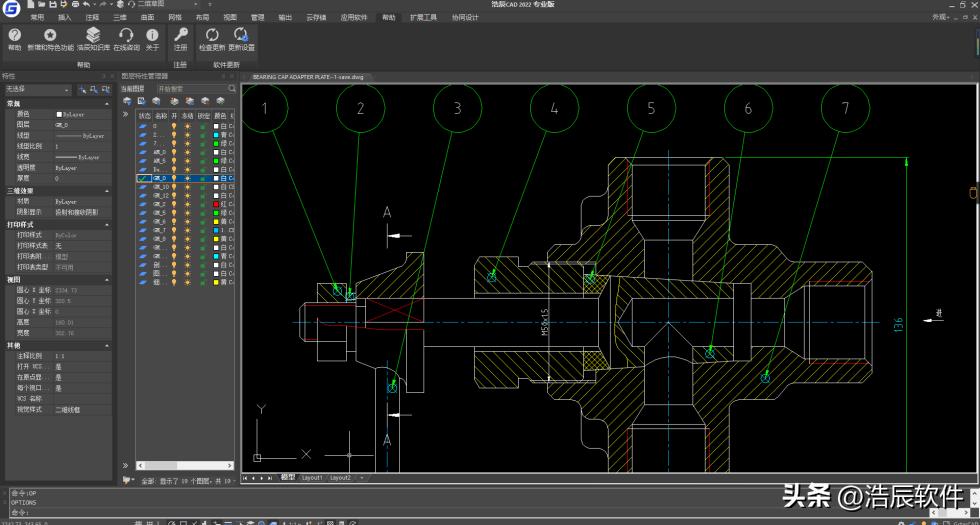This screenshot has height=525, width=980.
Task: Switch to the Layout1 tab
Action: tap(313, 478)
